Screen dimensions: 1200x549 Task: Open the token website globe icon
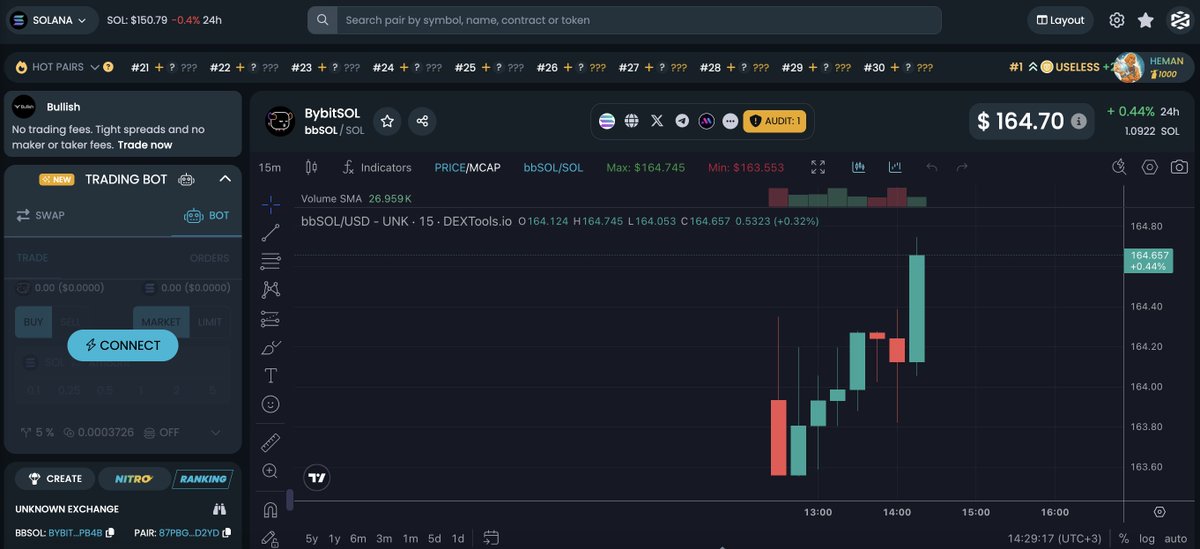(632, 121)
